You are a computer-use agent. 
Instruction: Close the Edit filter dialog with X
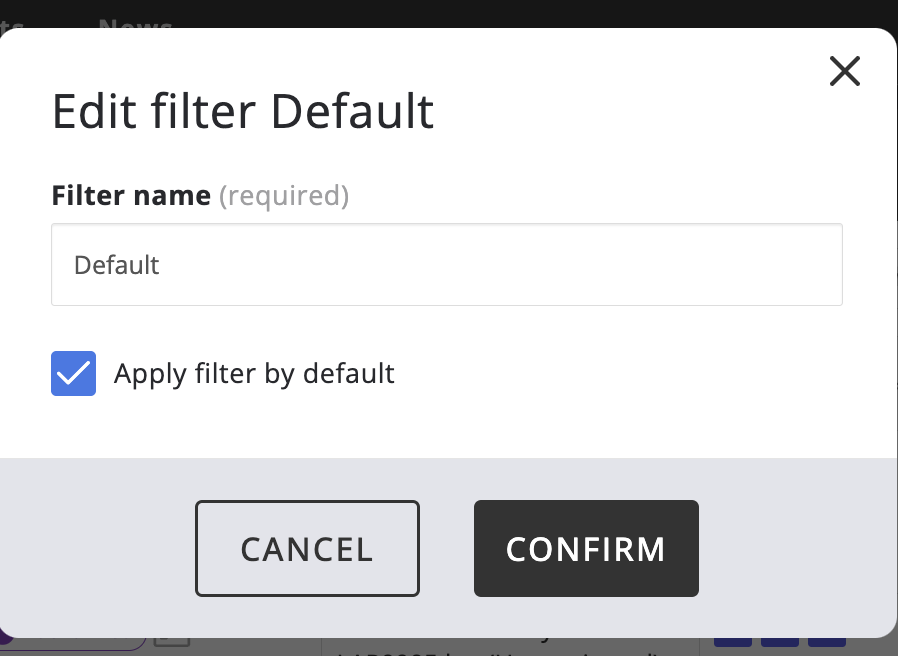pos(845,71)
